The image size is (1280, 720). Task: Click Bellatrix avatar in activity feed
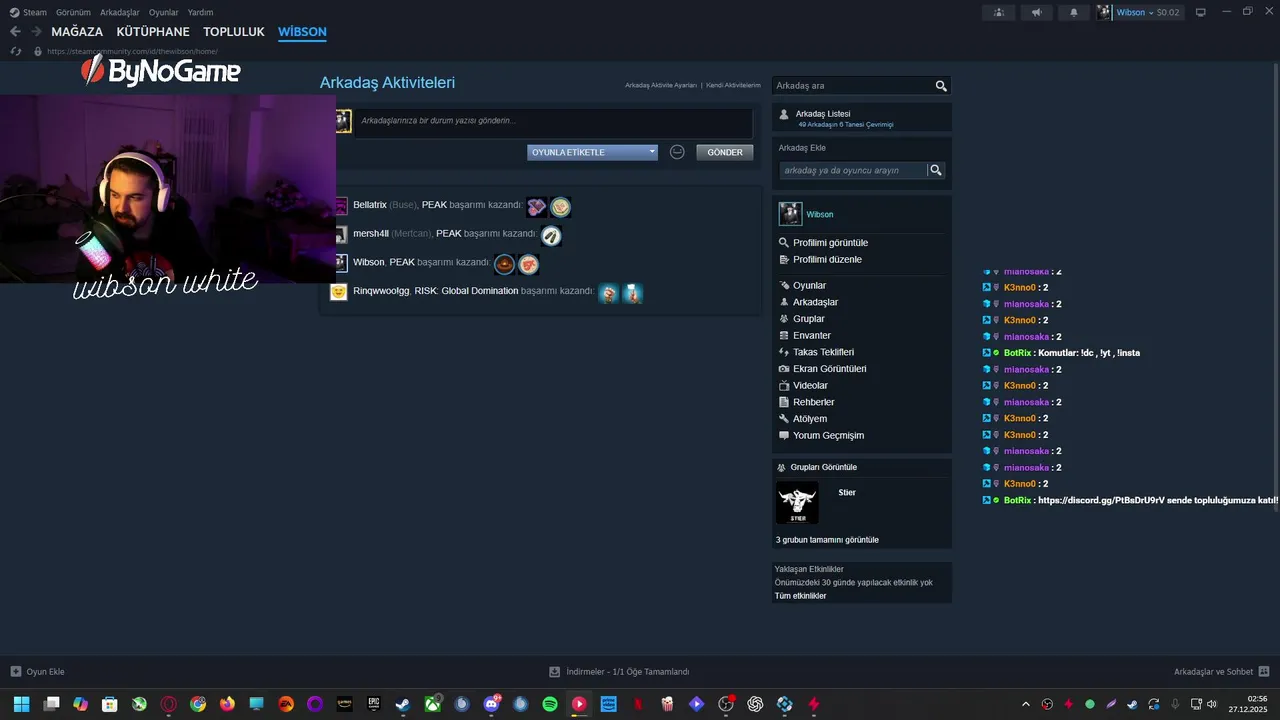(x=340, y=205)
